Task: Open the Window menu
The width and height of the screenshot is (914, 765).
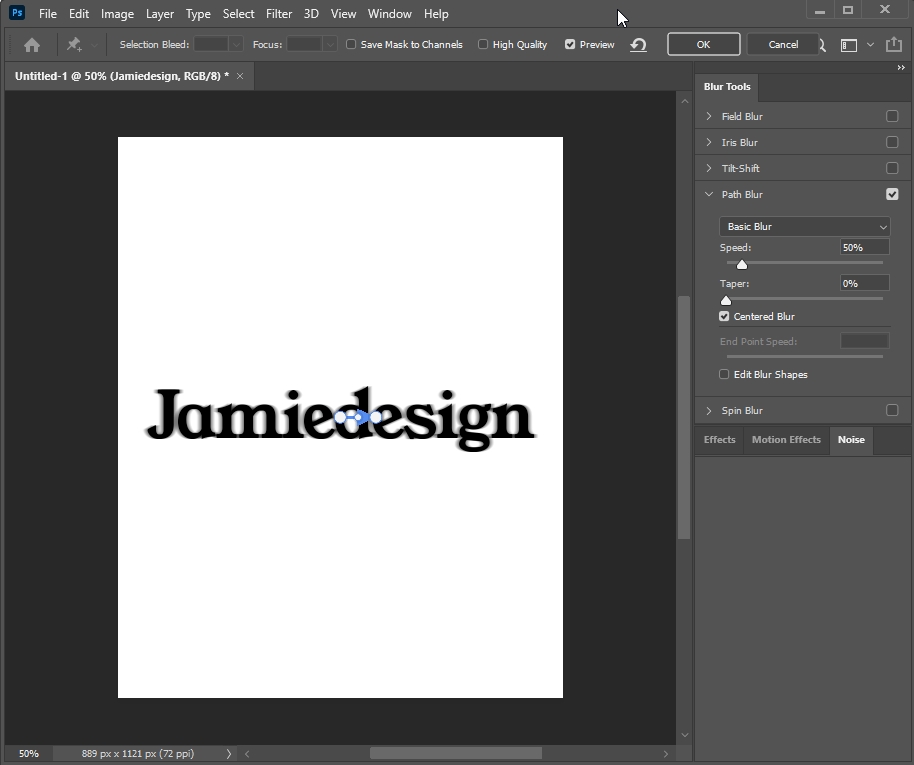Action: [x=389, y=13]
